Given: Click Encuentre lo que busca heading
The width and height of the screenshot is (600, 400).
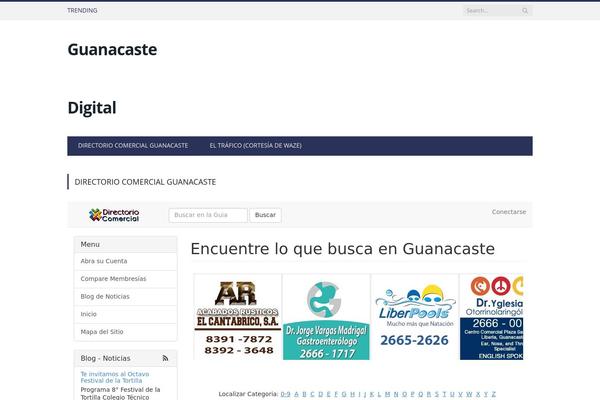Looking at the screenshot, I should [342, 249].
